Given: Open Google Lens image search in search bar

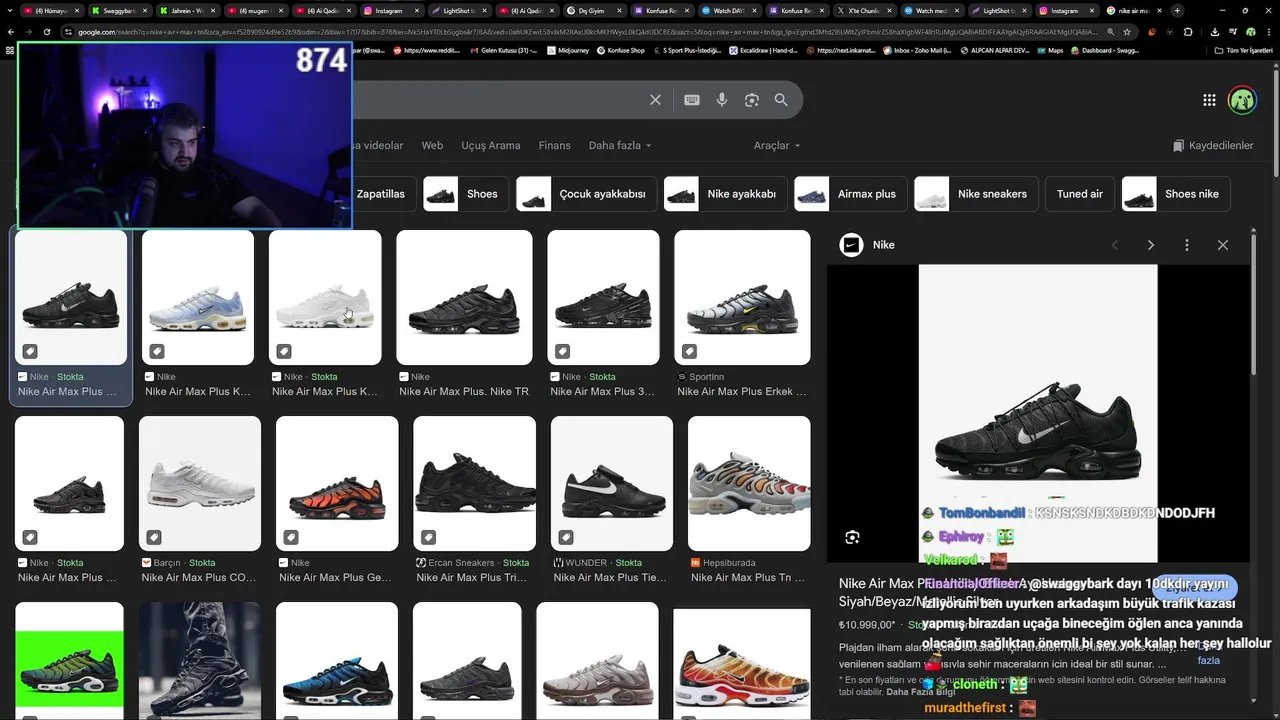Looking at the screenshot, I should (x=751, y=100).
